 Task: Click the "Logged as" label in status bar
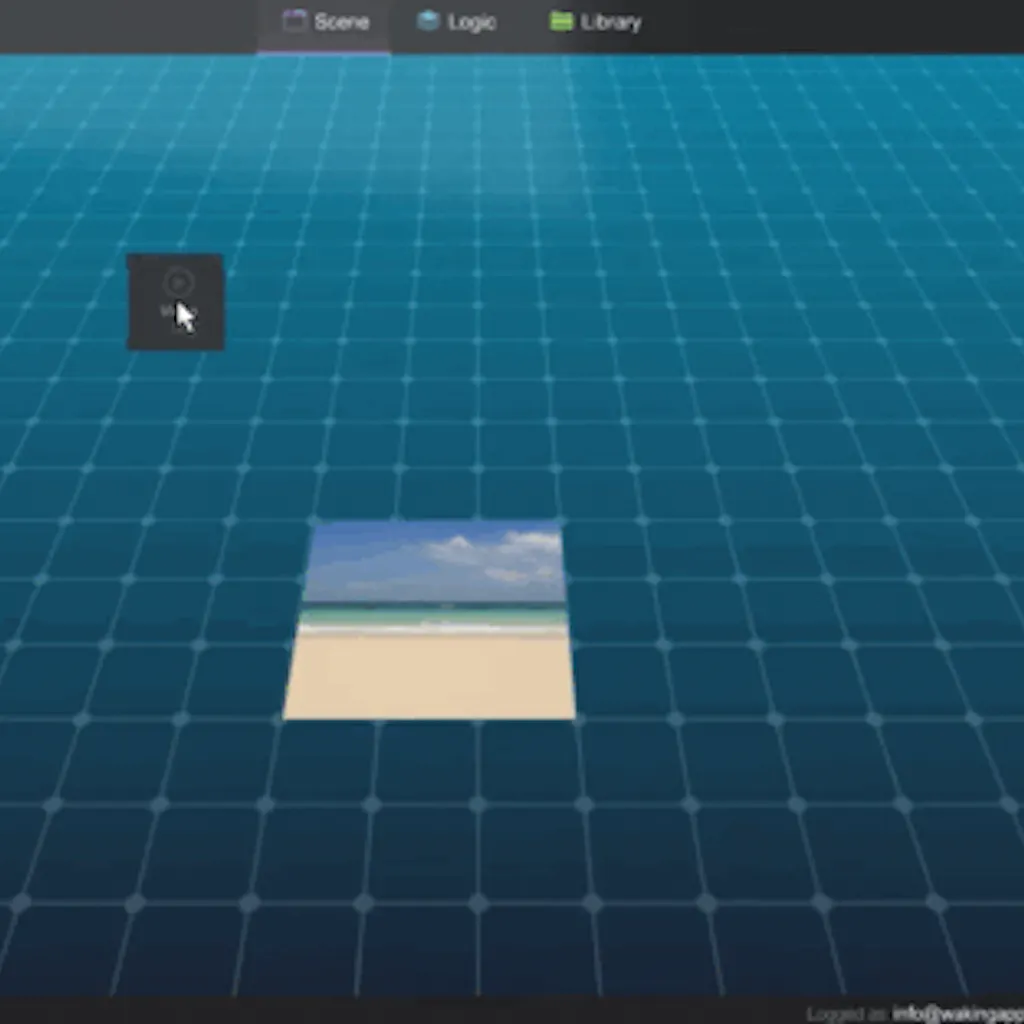click(x=846, y=1013)
